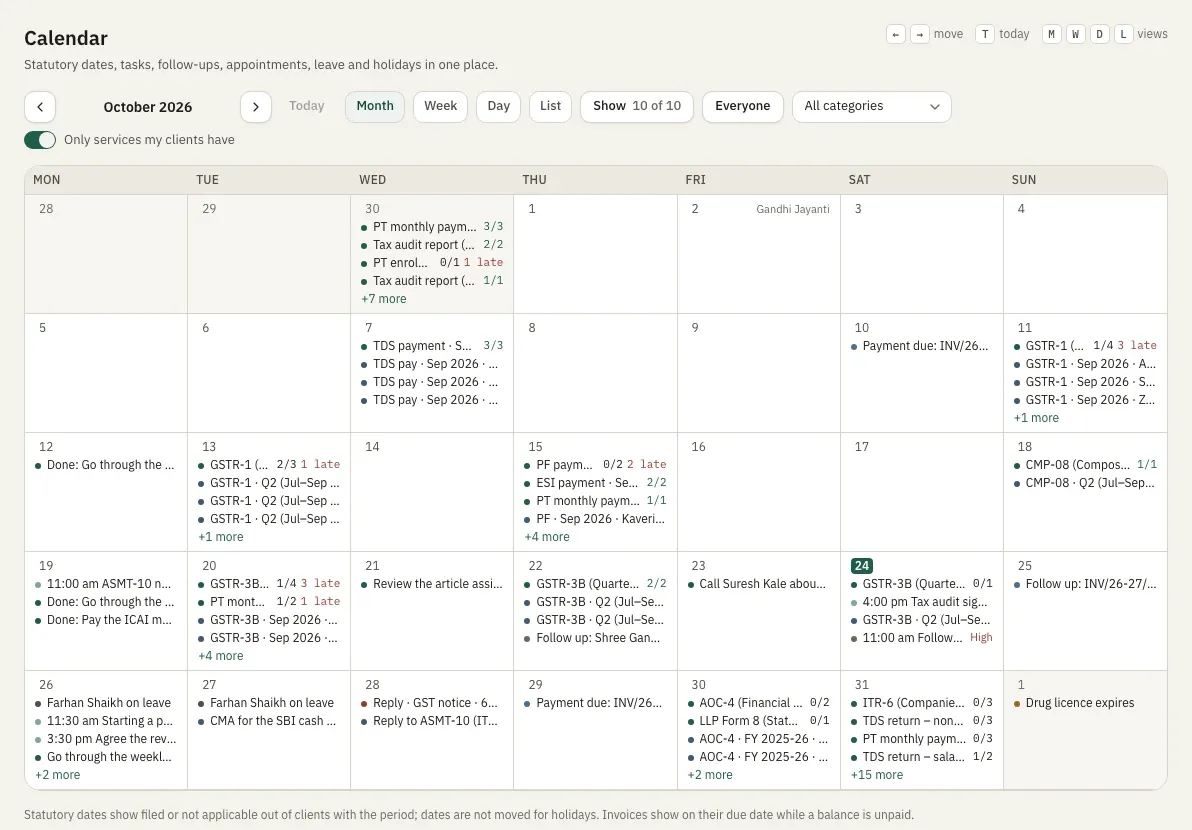Open 11:00 am ASMT-10 event on Oct 19

(106, 584)
